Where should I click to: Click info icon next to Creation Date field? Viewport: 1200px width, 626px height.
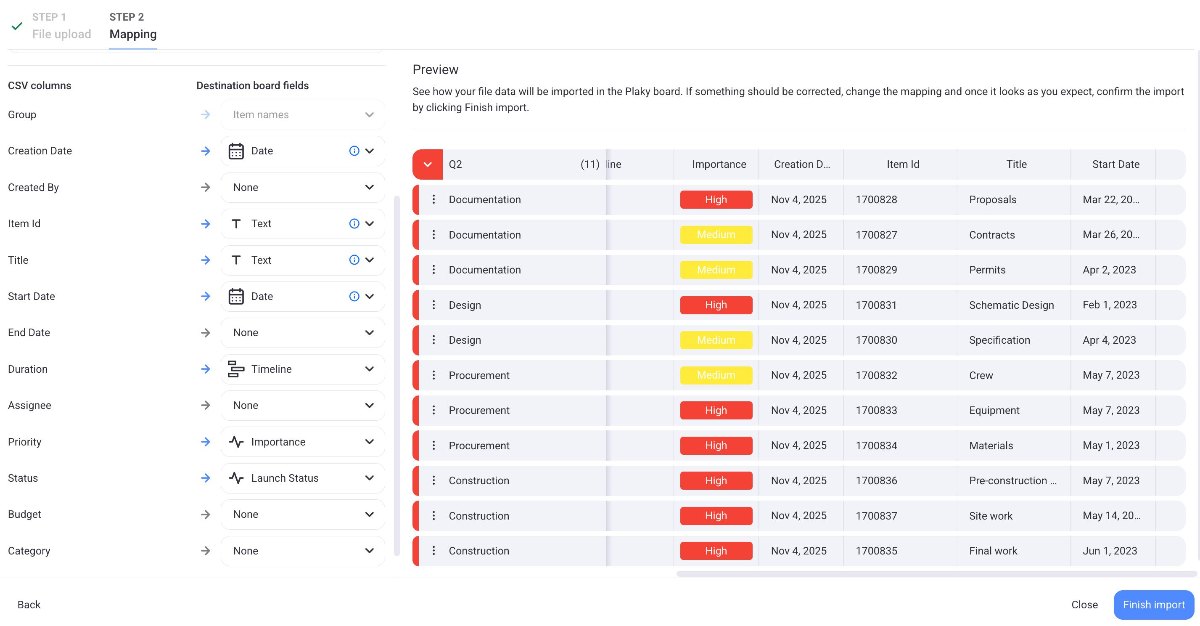354,151
